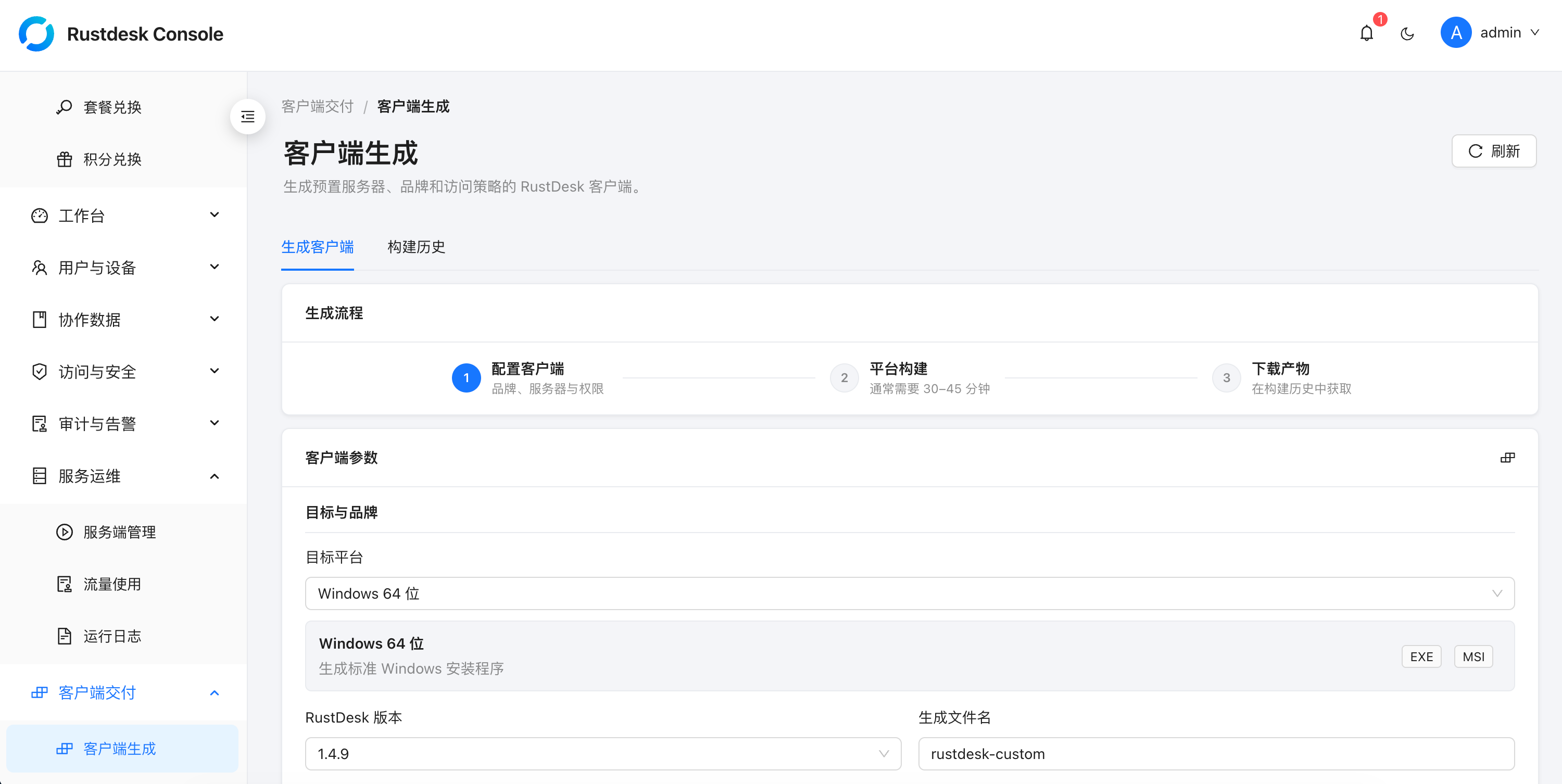Expand the 访问与安全 menu chevron

coord(214,371)
